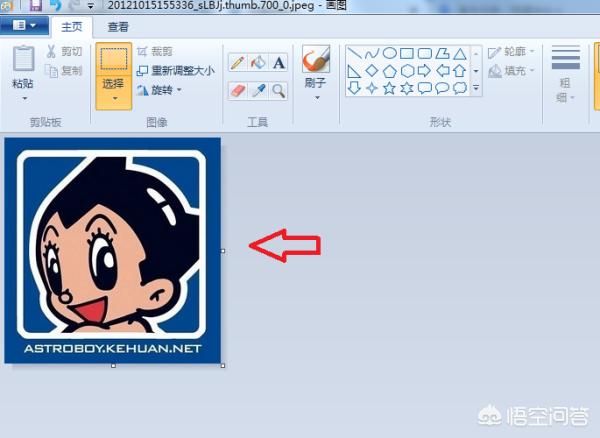Viewport: 600px width, 438px height.
Task: Open the Select (选择) dropdown arrow
Action: tap(114, 99)
